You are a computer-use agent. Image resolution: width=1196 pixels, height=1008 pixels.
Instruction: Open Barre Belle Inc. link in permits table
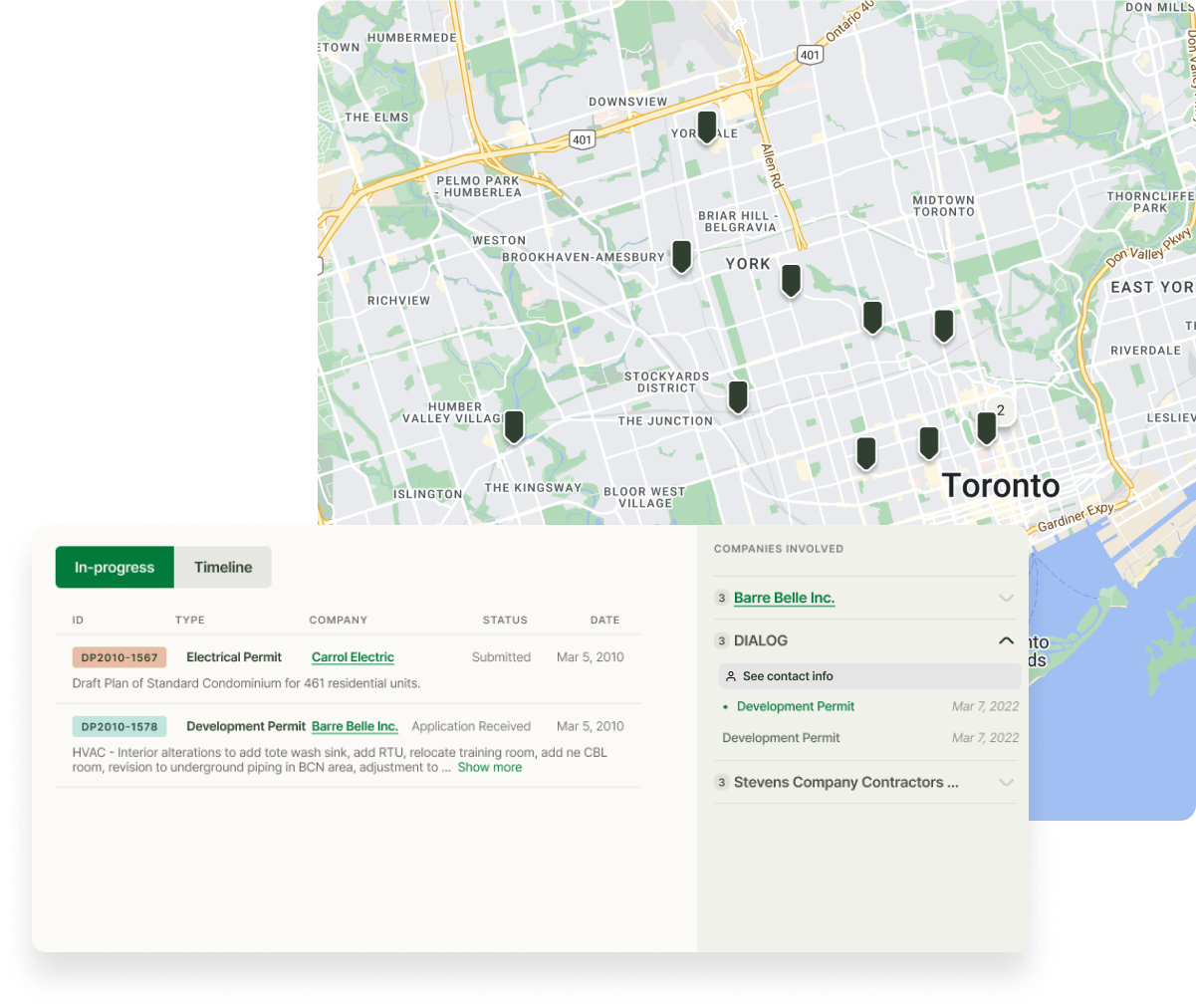(x=355, y=726)
